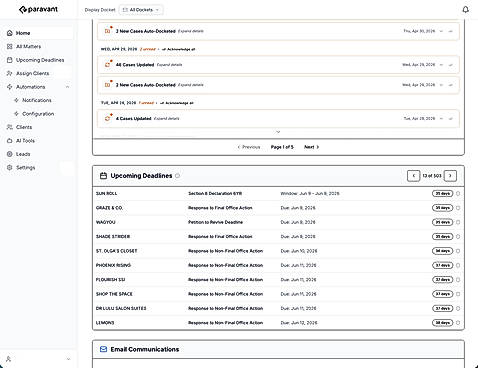
Task: Expand details of 4 Cases Updated
Action: pos(166,118)
